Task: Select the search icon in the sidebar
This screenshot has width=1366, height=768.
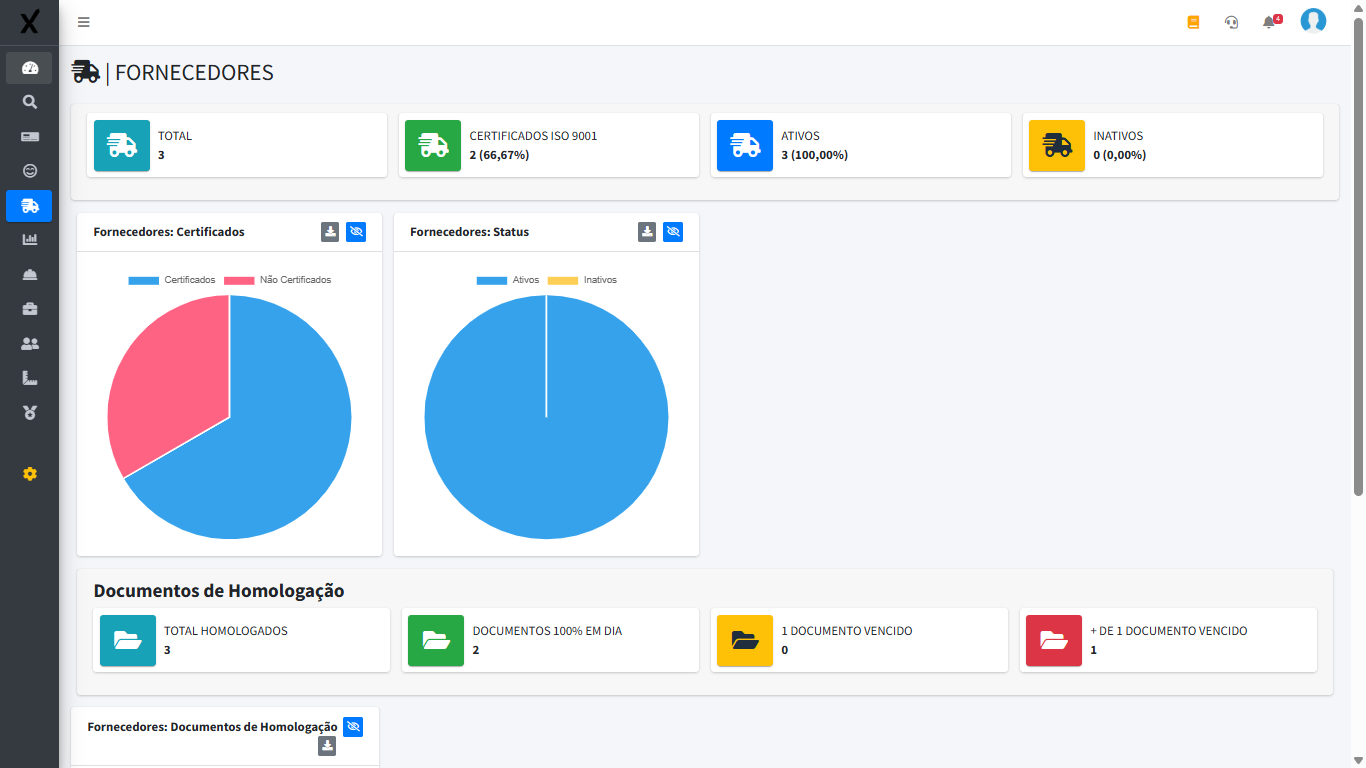Action: pyautogui.click(x=29, y=101)
